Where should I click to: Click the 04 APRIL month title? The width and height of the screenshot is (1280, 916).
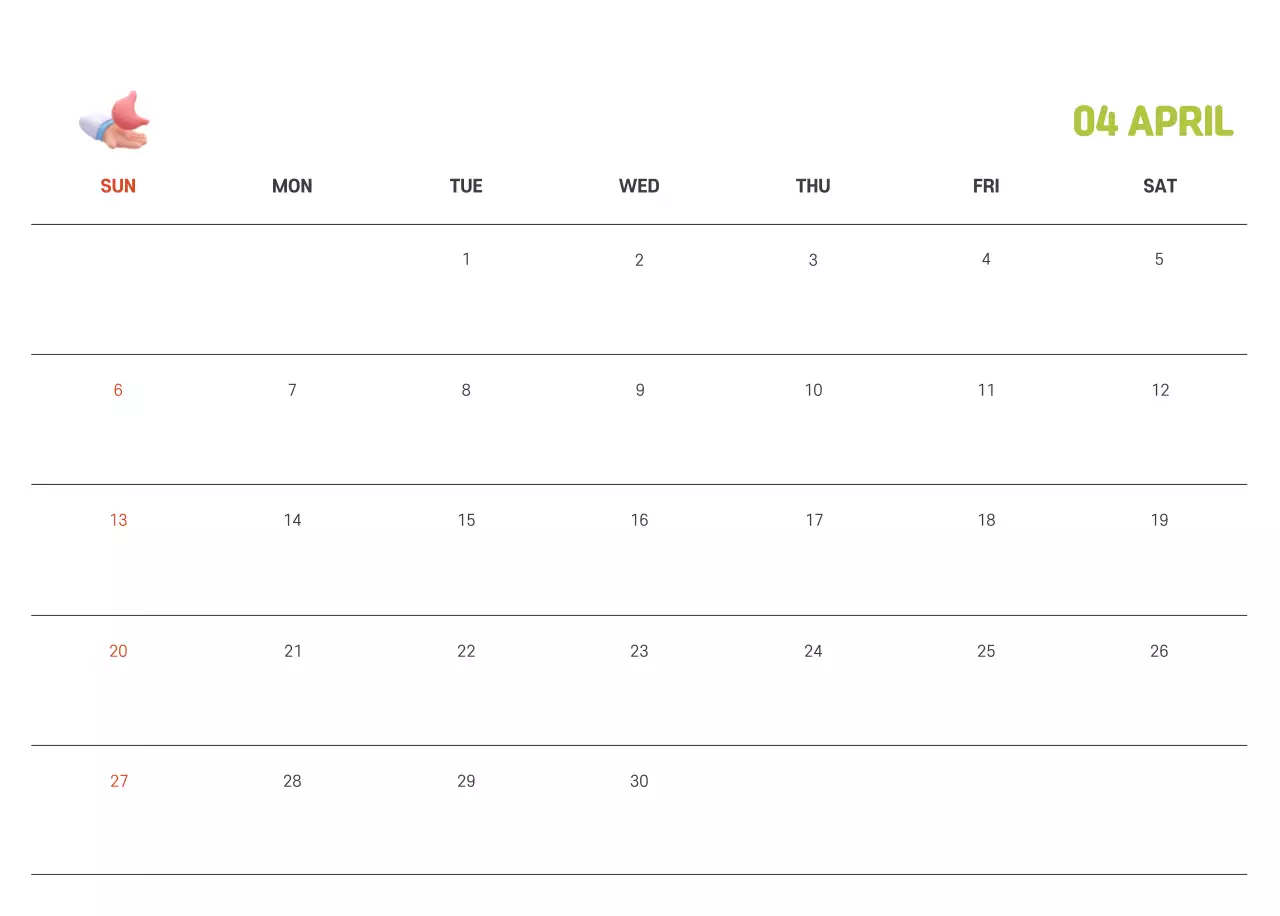(1152, 122)
